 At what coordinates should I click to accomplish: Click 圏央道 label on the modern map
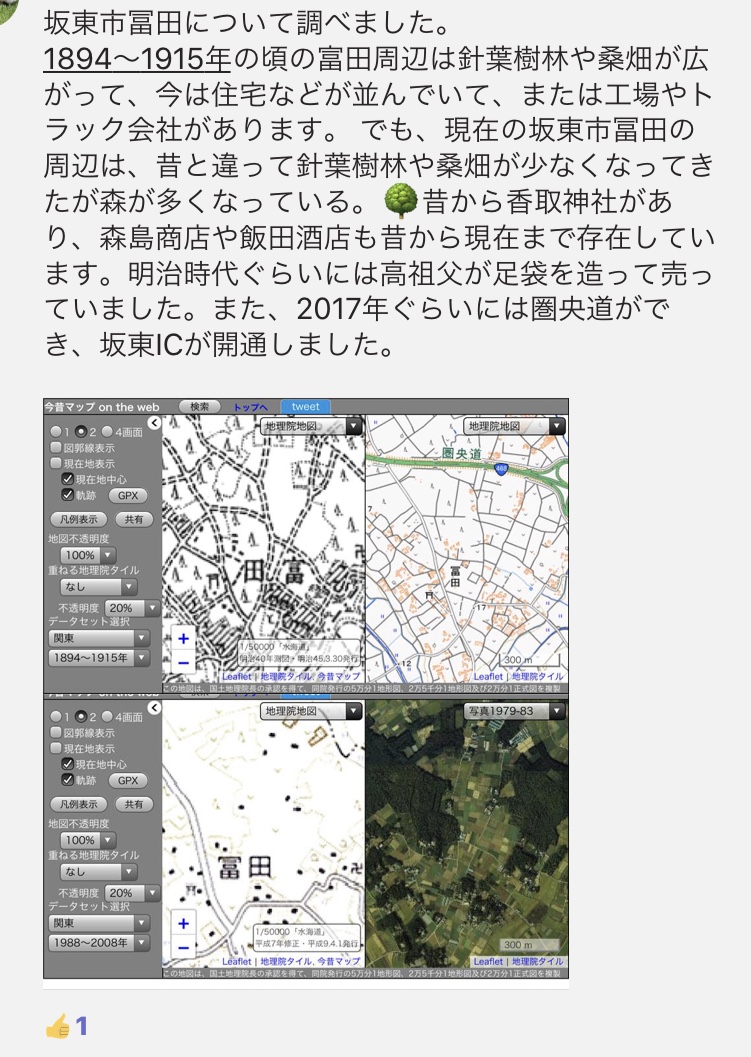tap(462, 453)
